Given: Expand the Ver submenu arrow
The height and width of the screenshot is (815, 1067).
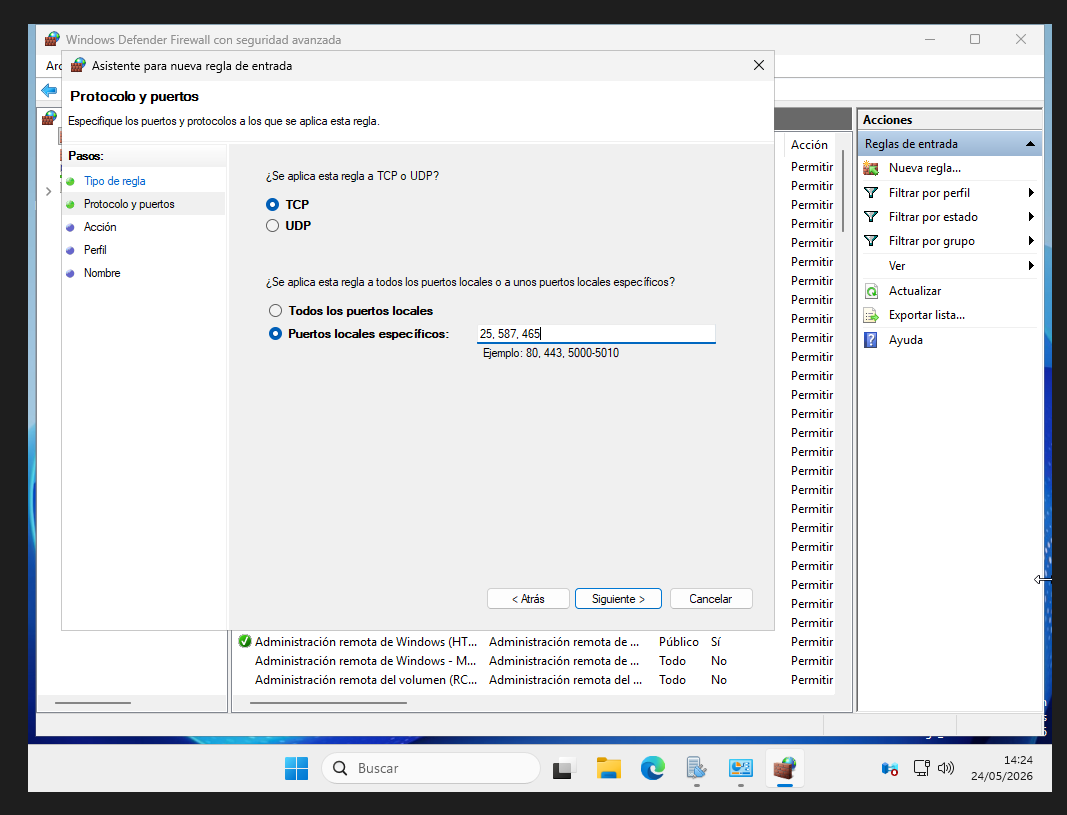Looking at the screenshot, I should tap(1031, 266).
